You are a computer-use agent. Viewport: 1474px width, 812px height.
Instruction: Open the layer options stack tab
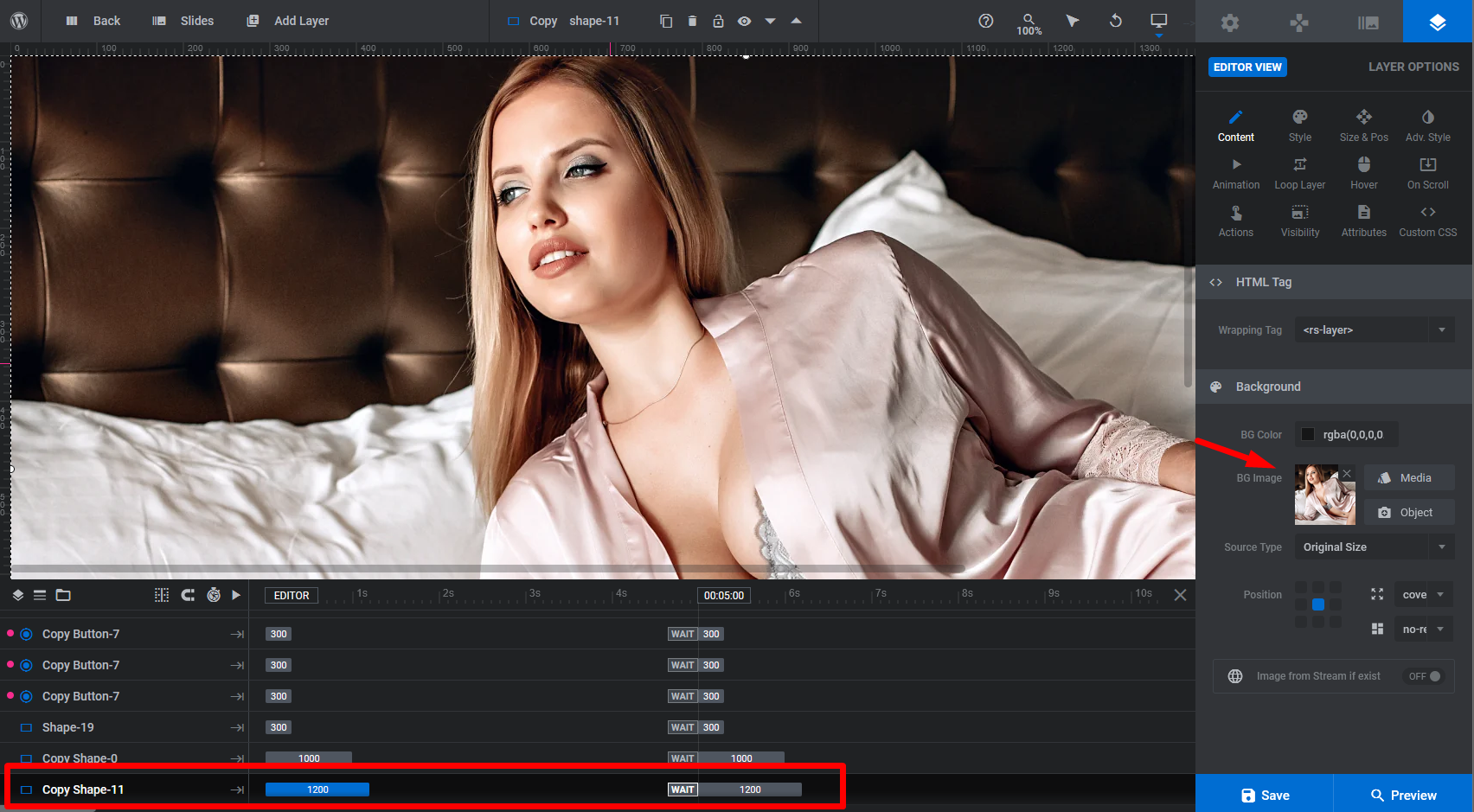(x=1438, y=22)
